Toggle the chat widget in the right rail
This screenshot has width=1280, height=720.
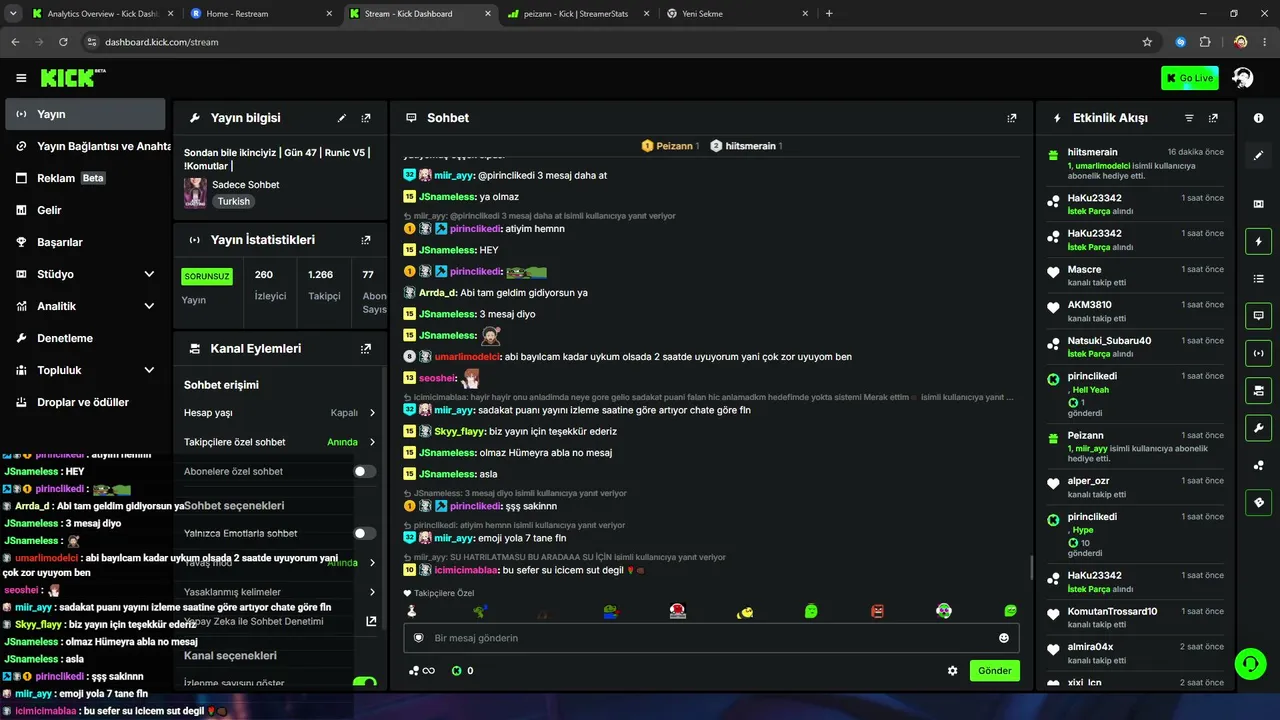[1258, 315]
